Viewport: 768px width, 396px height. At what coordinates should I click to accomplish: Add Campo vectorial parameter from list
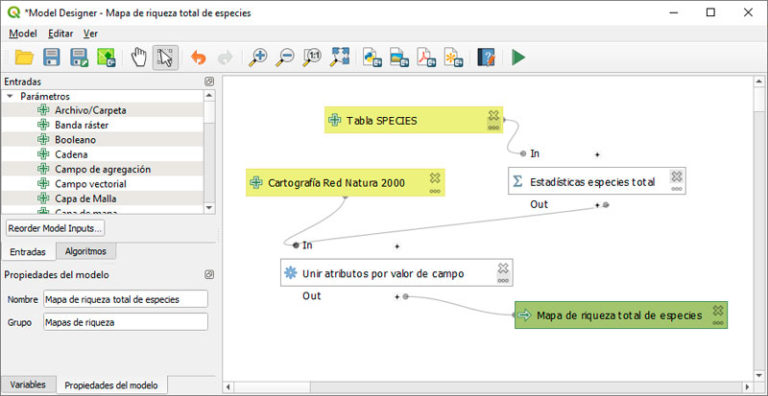coord(91,184)
